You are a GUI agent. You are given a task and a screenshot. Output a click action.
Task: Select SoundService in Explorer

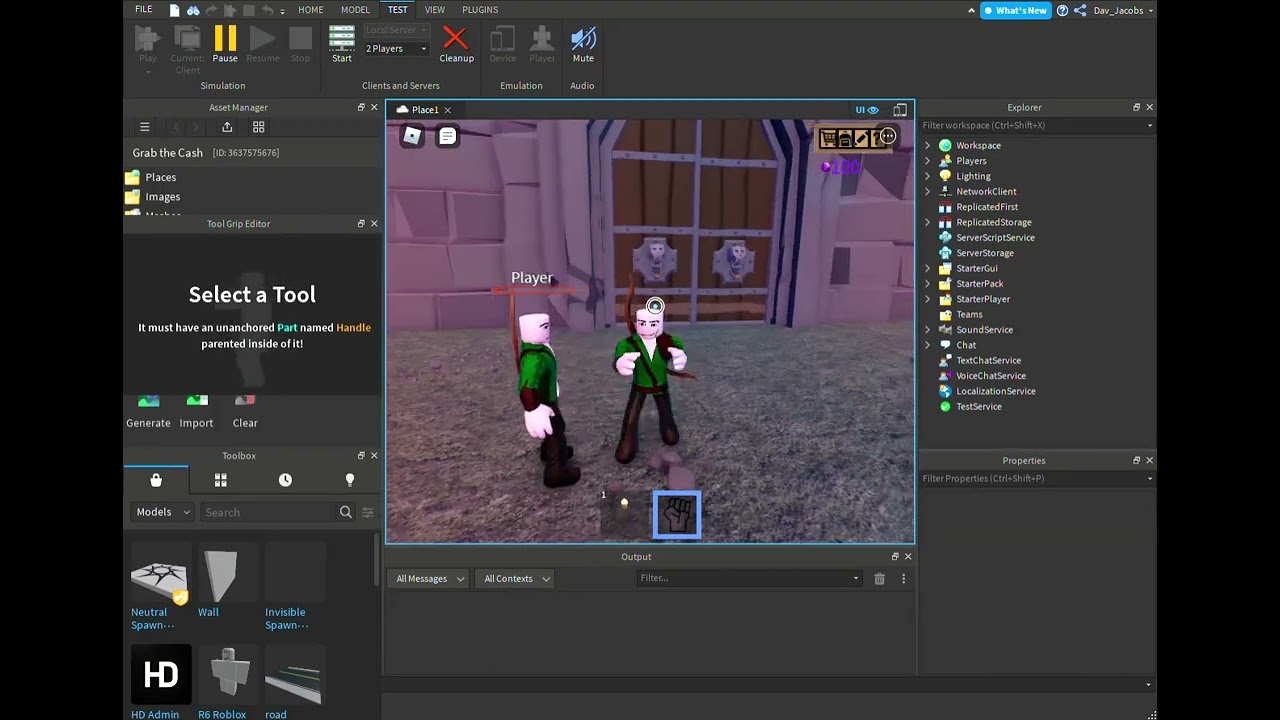point(984,330)
